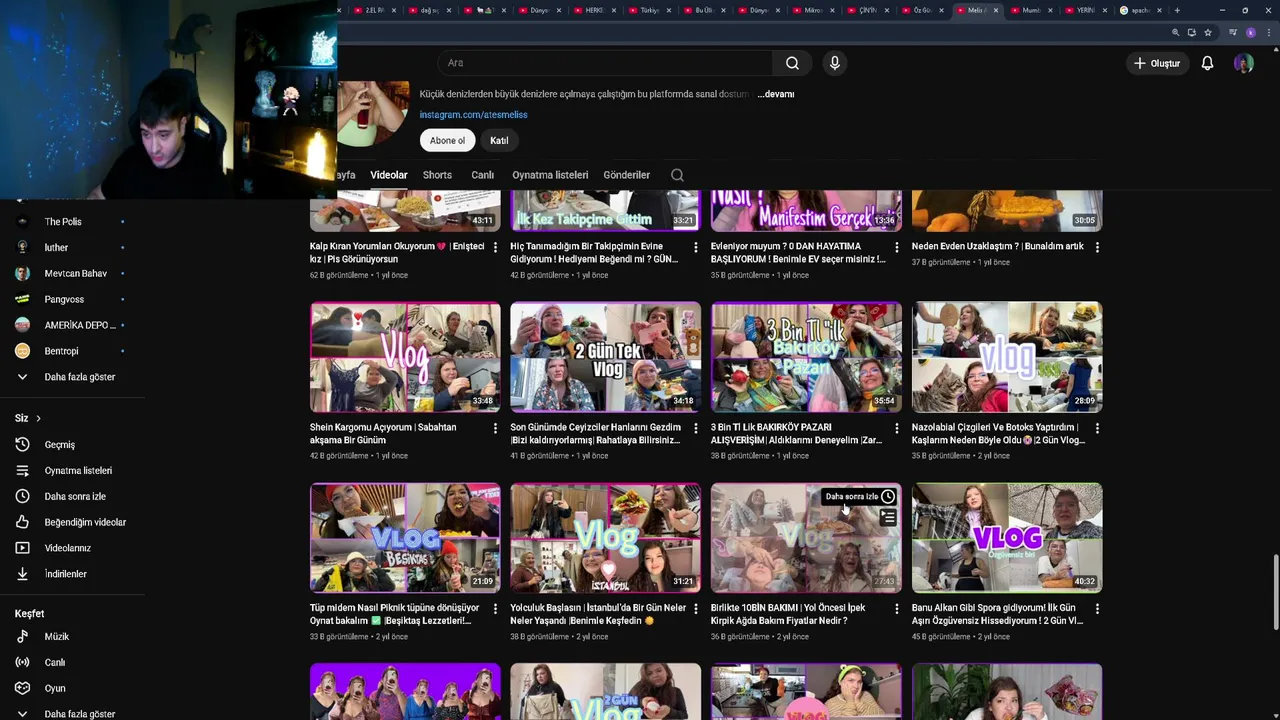Switch to the Videolar tab

(389, 175)
